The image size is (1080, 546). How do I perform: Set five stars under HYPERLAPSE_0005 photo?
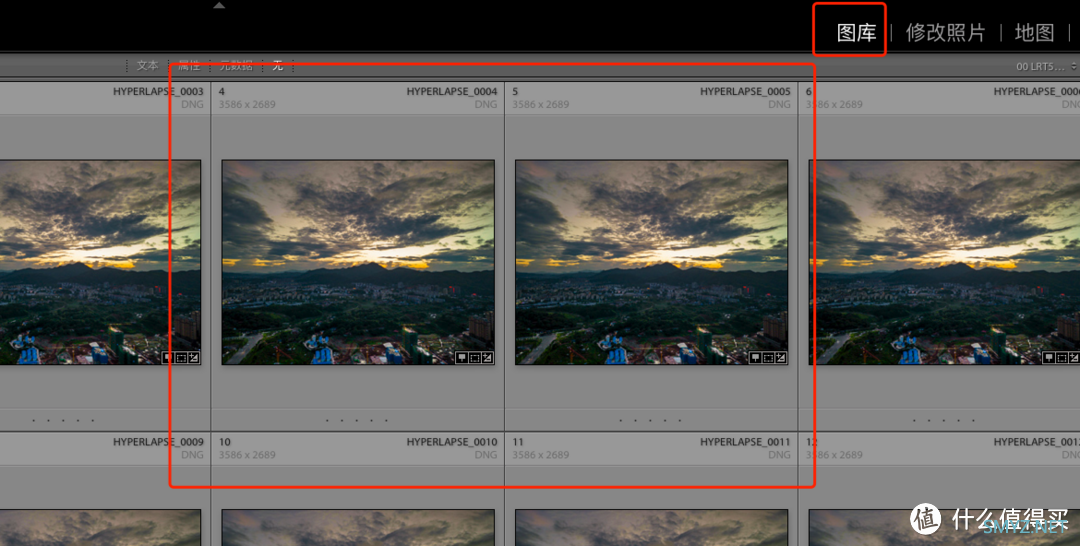(x=680, y=420)
